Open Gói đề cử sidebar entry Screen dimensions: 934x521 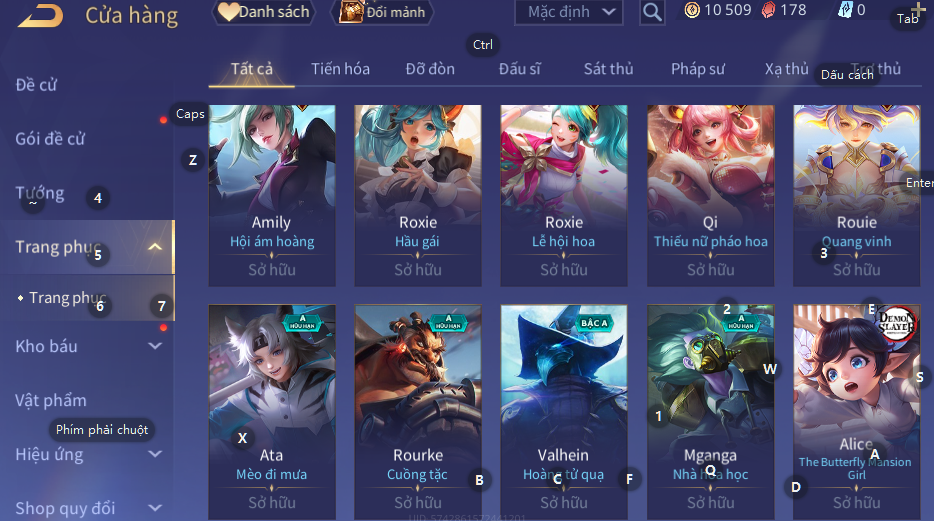[50, 139]
